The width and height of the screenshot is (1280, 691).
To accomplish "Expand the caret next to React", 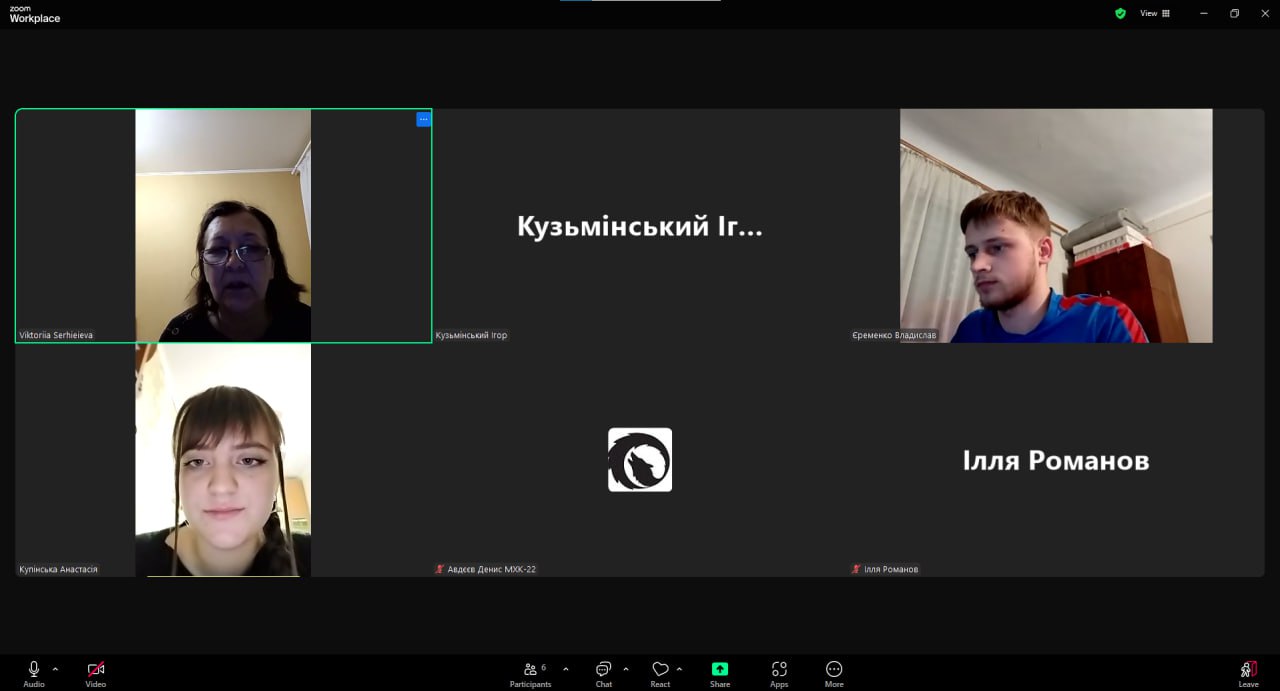I will coord(679,669).
